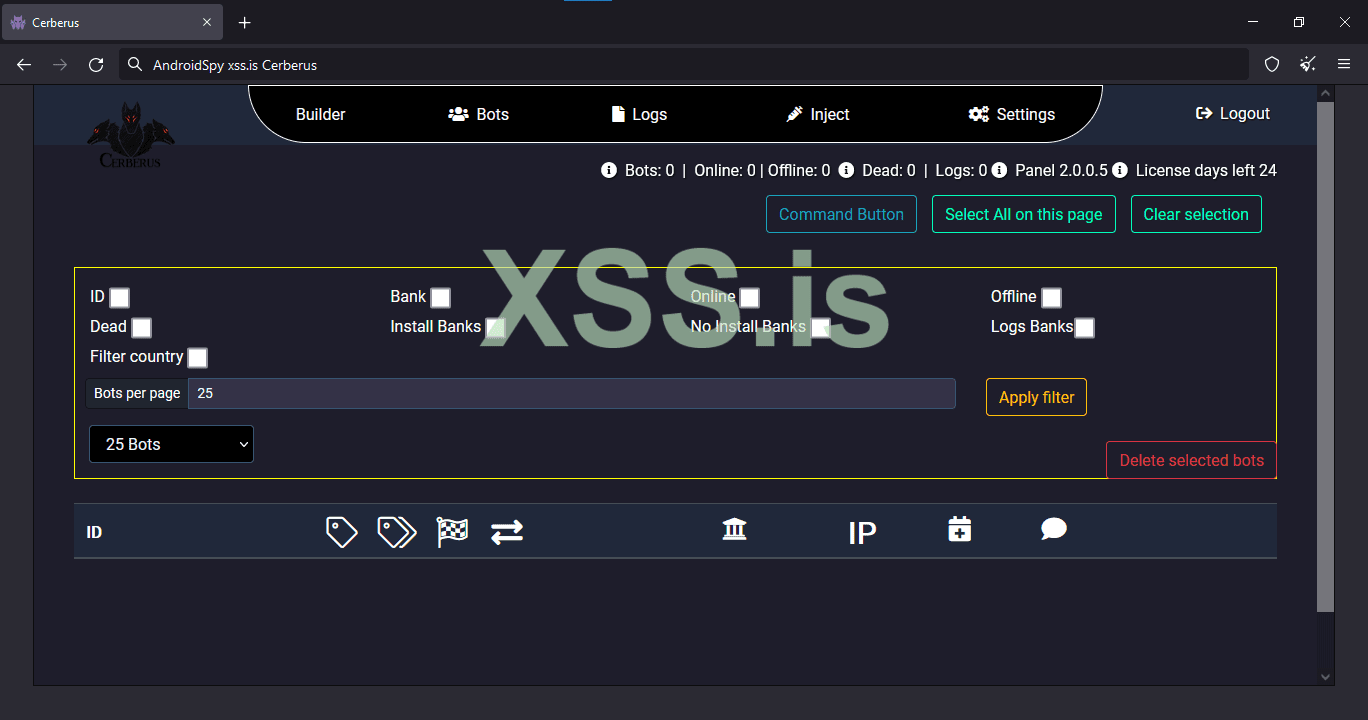The width and height of the screenshot is (1368, 720).
Task: Click the scrollbar up arrow
Action: pyautogui.click(x=1326, y=93)
